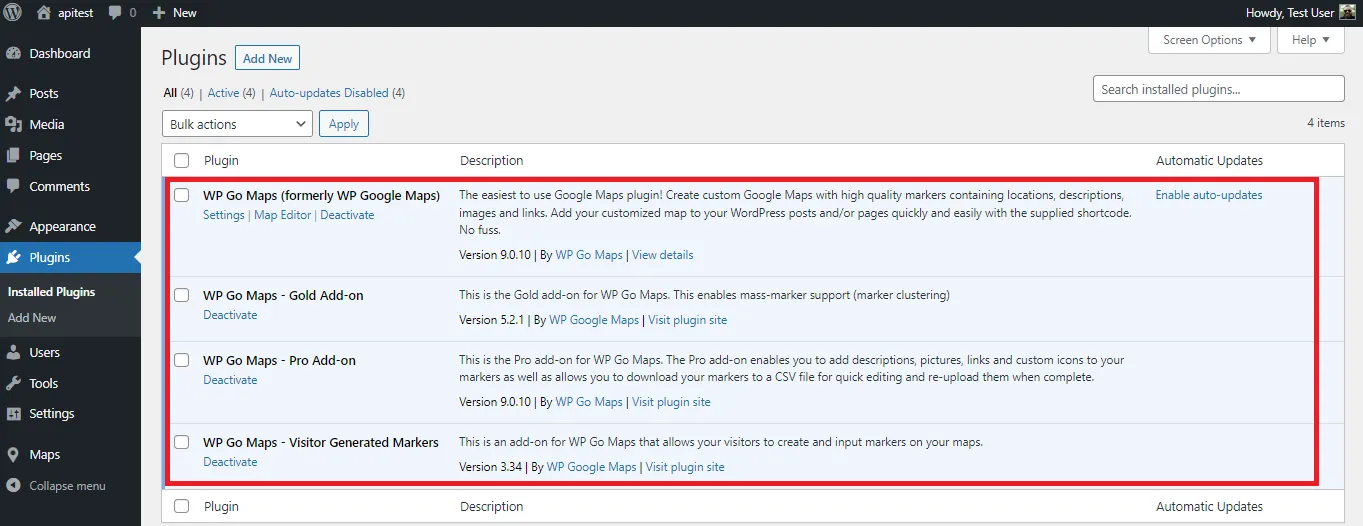Click the Posts pushpin icon

tap(14, 94)
